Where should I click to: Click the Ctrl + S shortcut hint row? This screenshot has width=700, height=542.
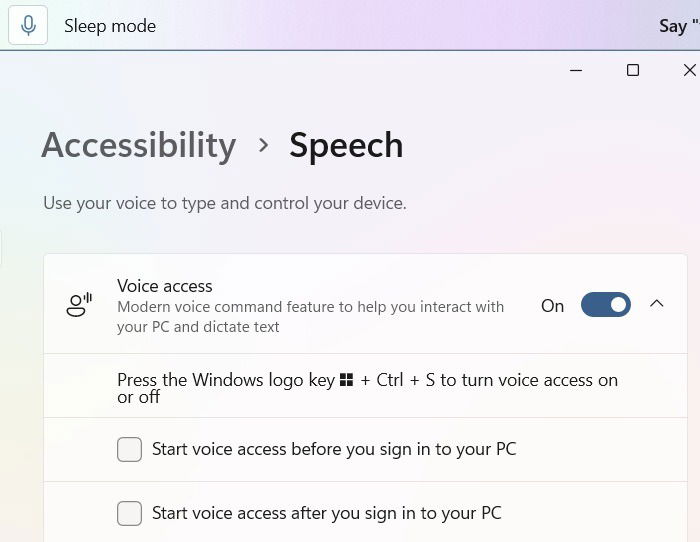click(x=365, y=386)
